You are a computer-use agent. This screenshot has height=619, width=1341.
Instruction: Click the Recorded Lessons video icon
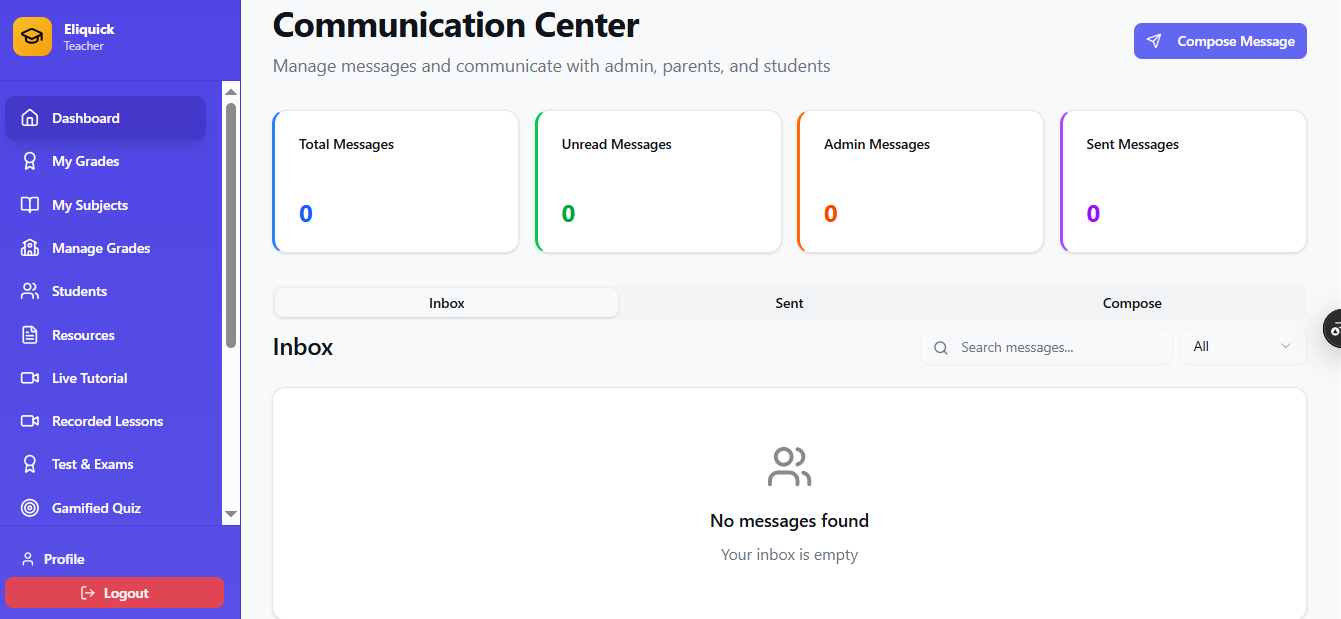30,421
